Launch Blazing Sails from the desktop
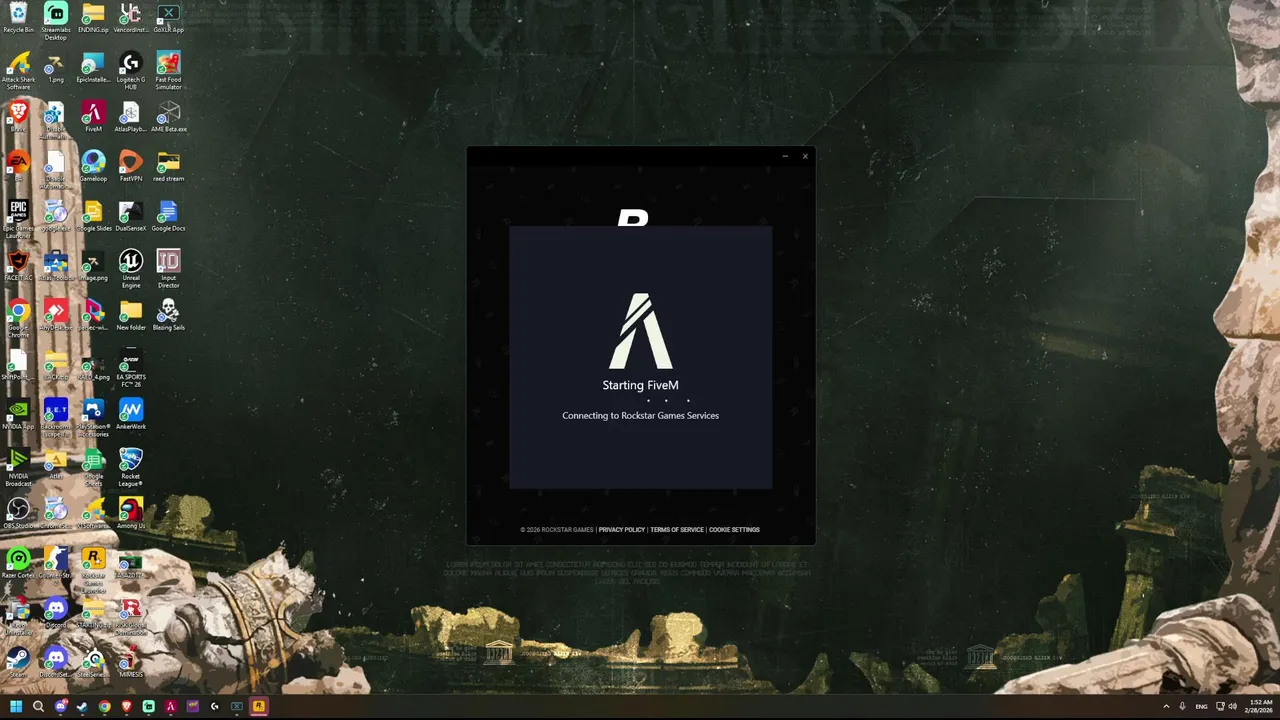1280x720 pixels. [x=168, y=316]
